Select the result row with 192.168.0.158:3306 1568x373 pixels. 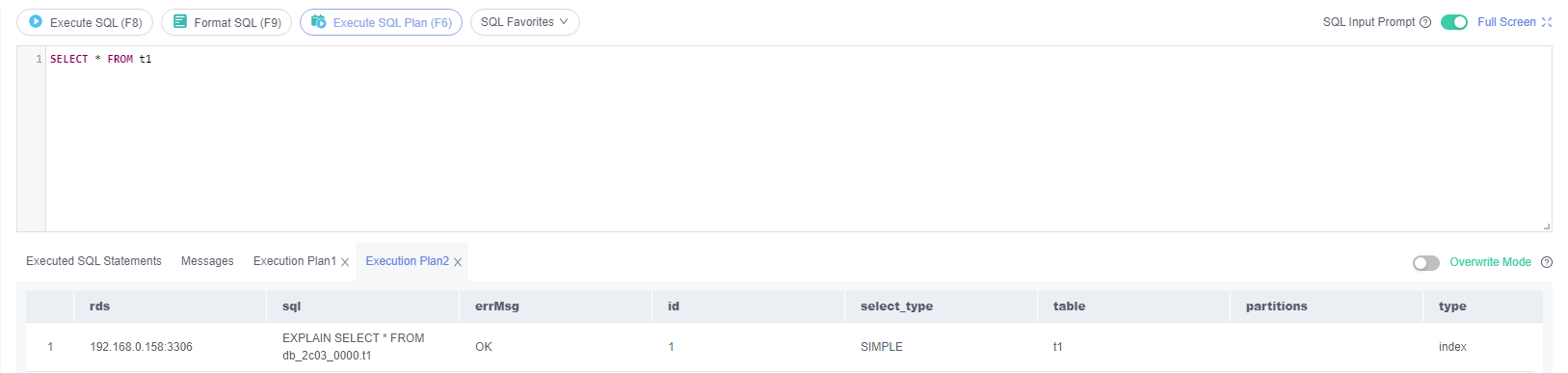point(784,347)
